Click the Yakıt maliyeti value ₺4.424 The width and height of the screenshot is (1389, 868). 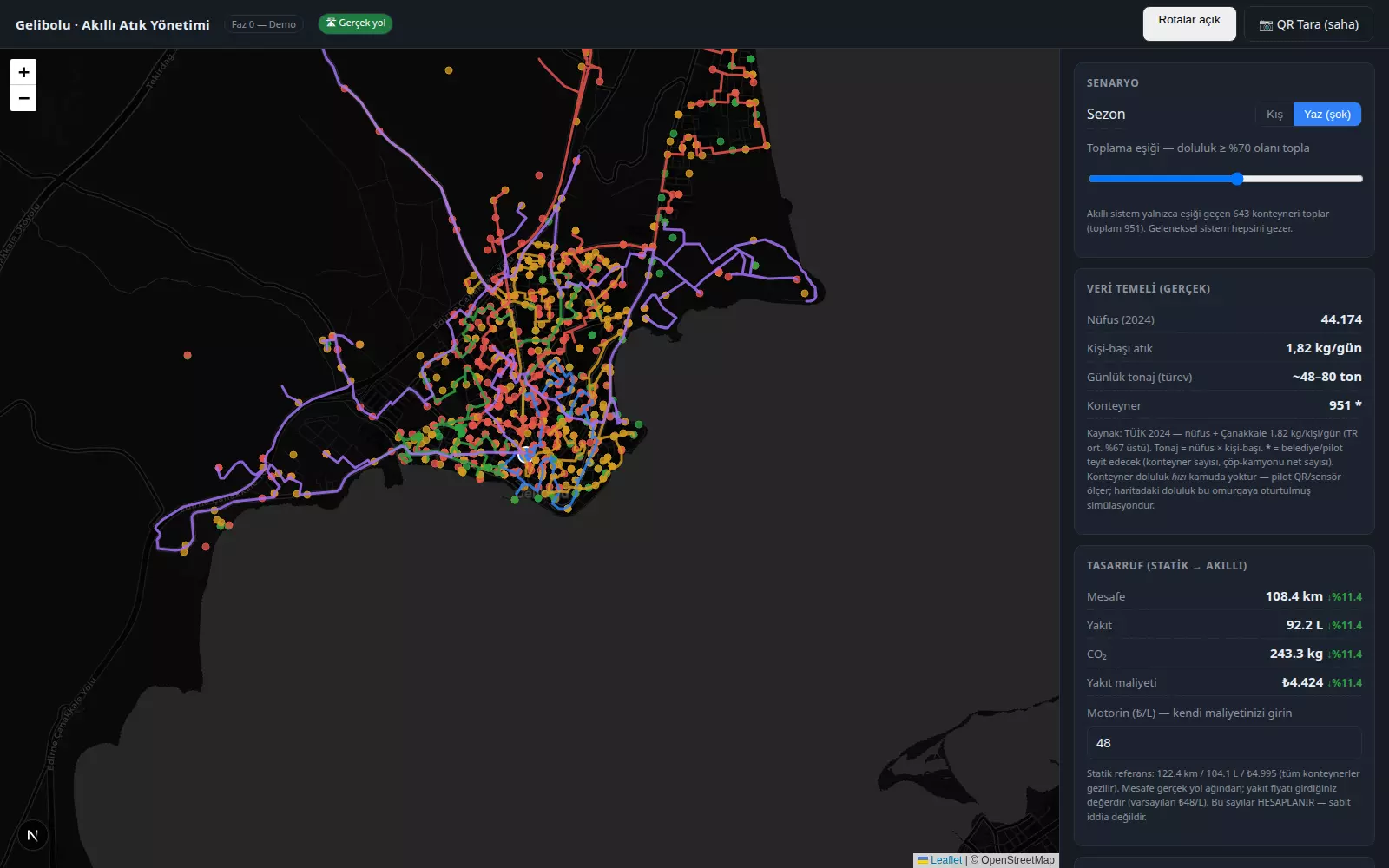pyautogui.click(x=1302, y=682)
